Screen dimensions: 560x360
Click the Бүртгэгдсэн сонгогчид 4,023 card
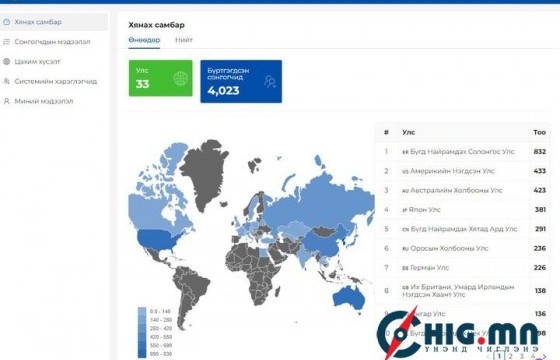(x=241, y=81)
